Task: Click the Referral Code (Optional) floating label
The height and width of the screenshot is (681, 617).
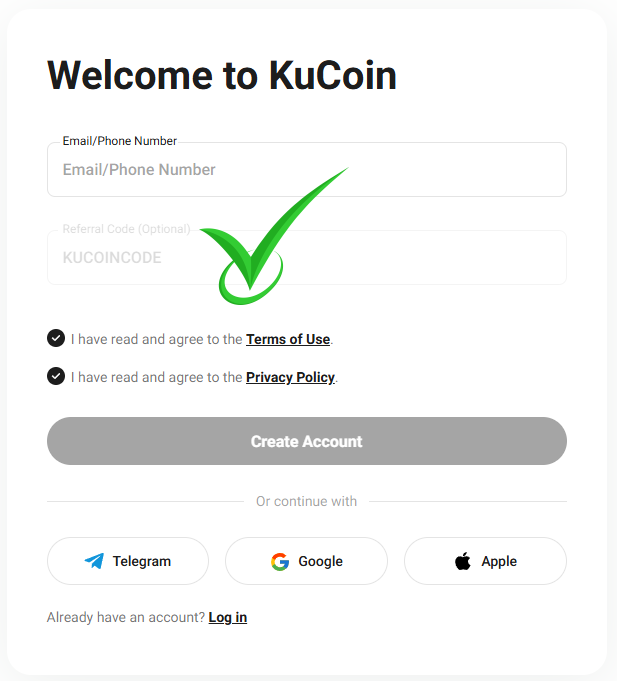Action: 126,229
